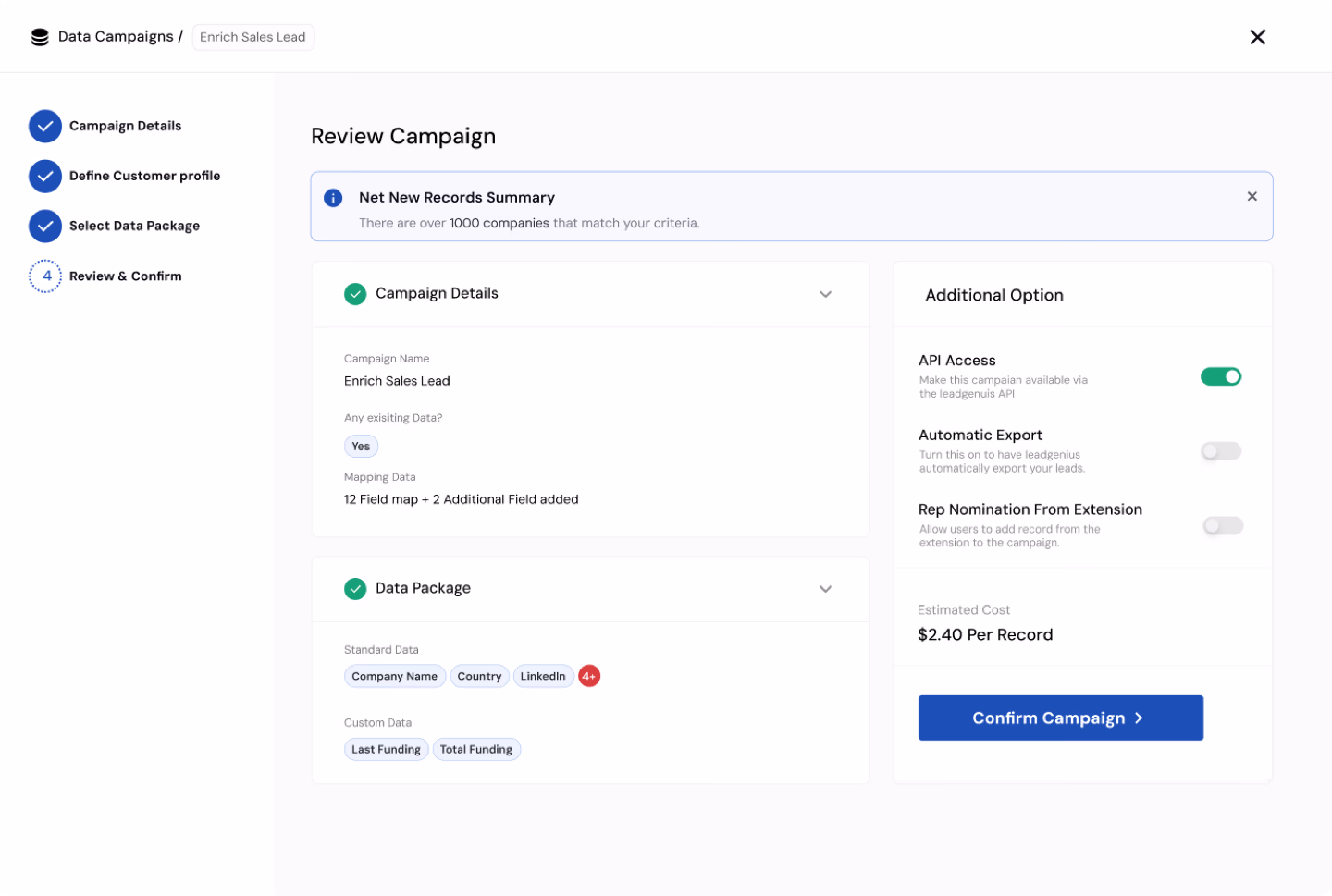
Task: Click the step 4 circle for Review & Confirm
Action: point(44,276)
